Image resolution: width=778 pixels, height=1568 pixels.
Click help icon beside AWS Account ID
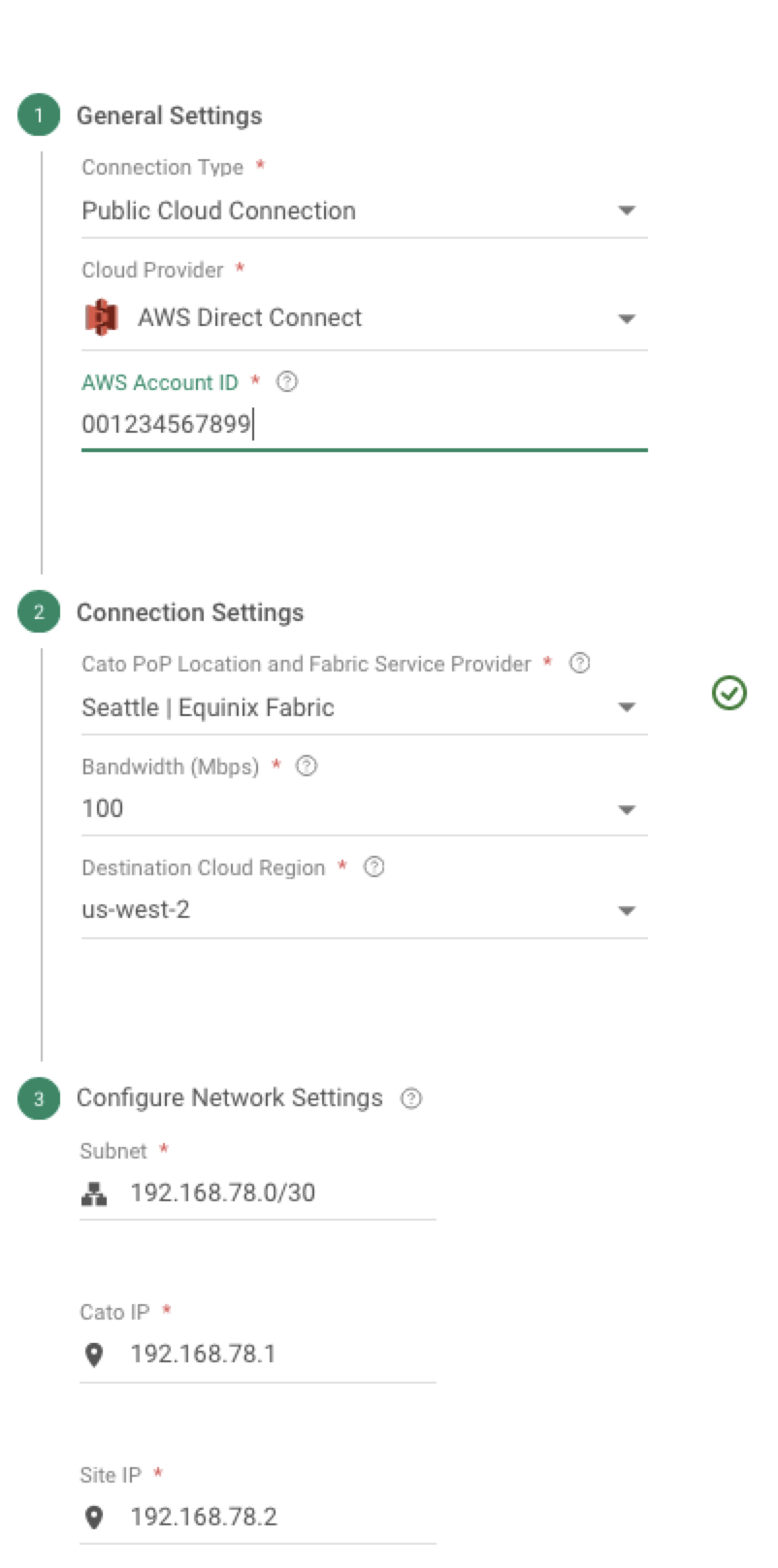click(x=287, y=382)
